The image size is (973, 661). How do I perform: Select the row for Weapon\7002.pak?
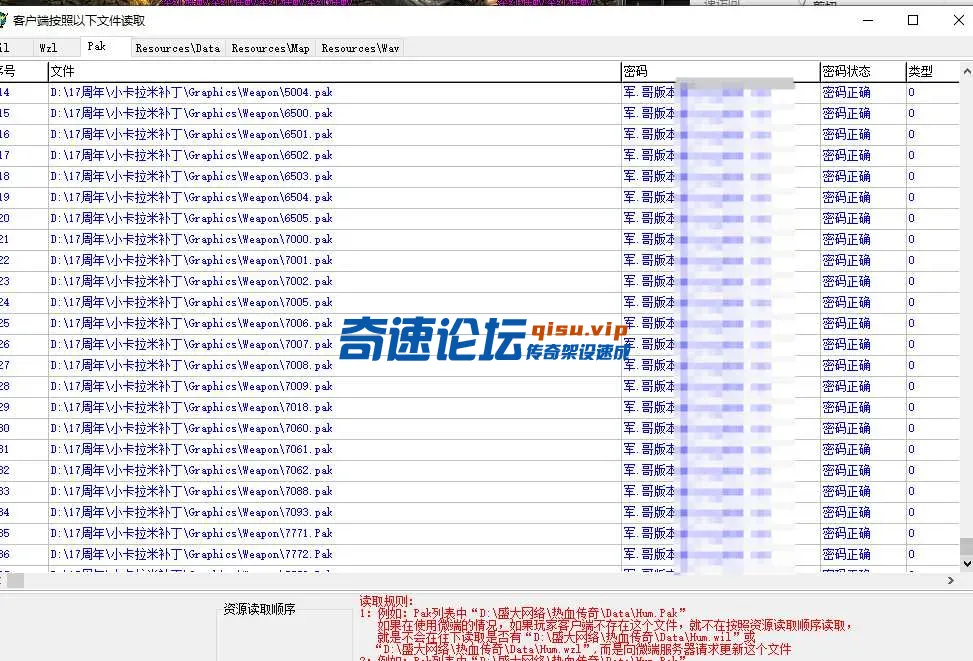(480, 282)
